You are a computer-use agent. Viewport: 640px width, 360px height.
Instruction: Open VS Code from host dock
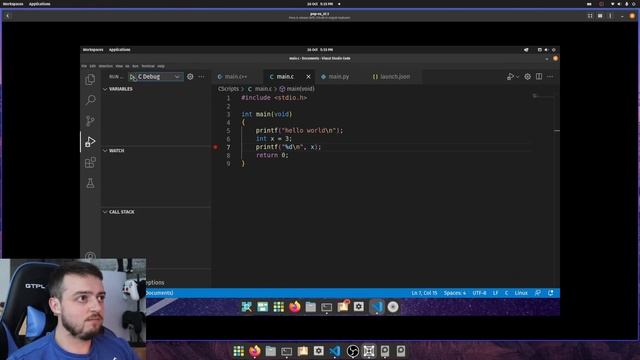[x=335, y=351]
